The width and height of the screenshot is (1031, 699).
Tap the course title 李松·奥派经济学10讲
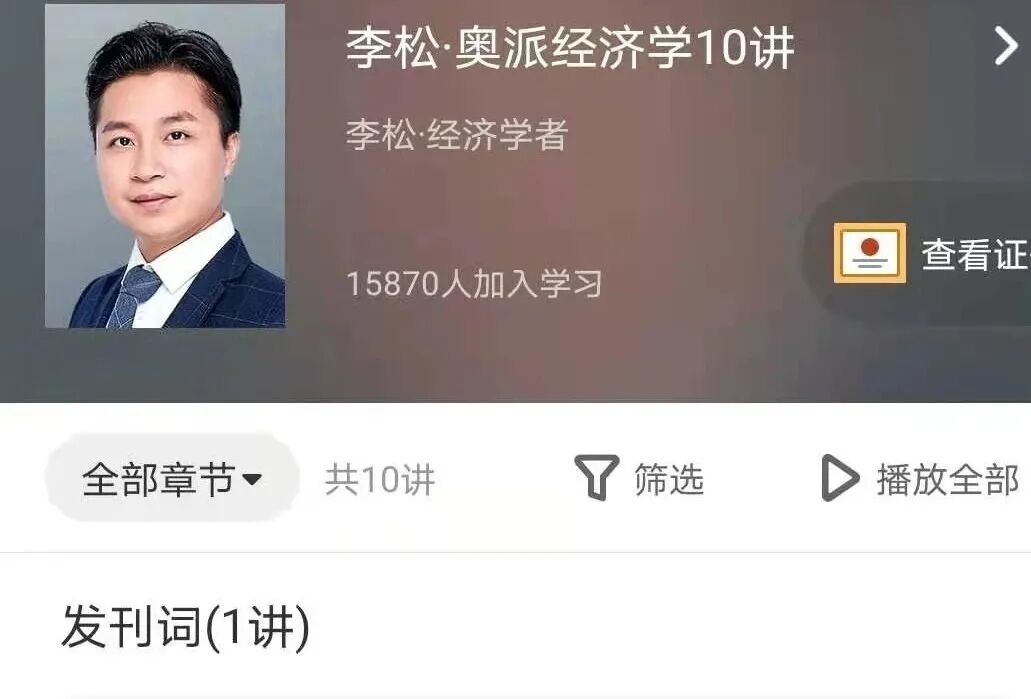pos(570,48)
